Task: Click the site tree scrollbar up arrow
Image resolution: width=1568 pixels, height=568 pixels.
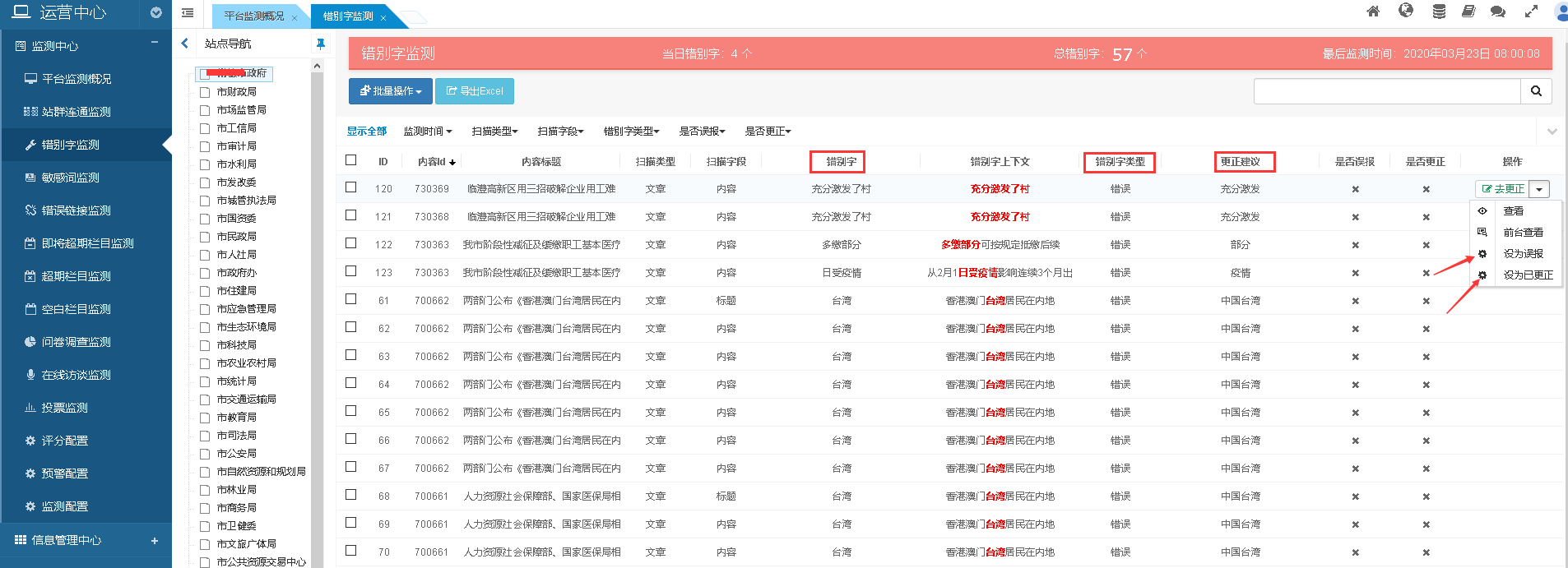Action: (x=317, y=66)
